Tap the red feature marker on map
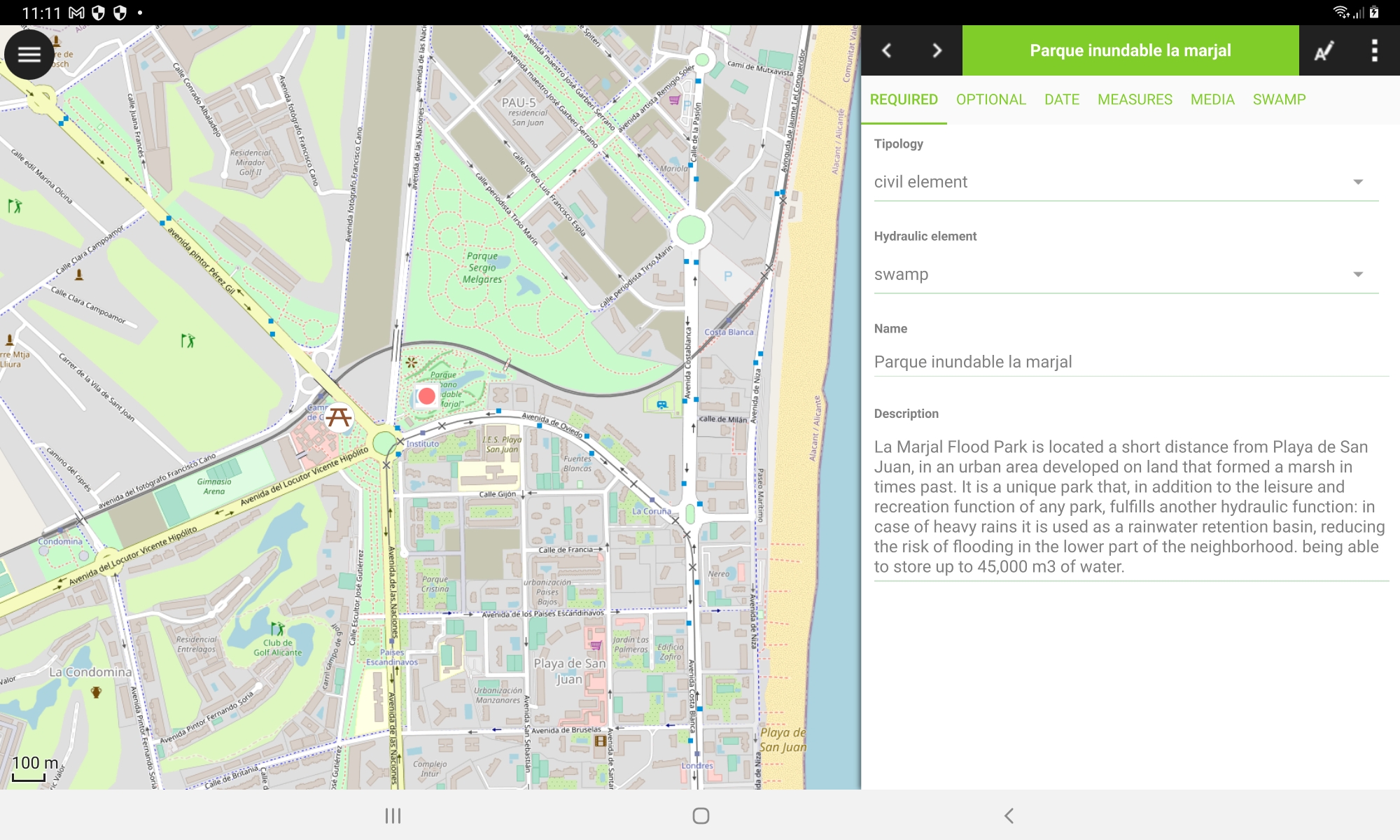This screenshot has width=1400, height=840. pyautogui.click(x=426, y=396)
